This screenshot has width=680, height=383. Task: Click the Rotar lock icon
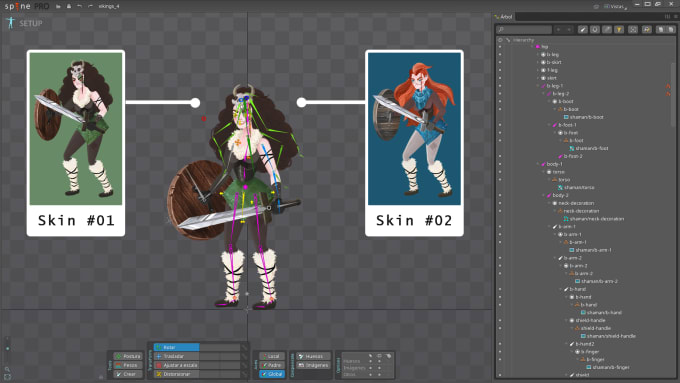pyautogui.click(x=245, y=347)
